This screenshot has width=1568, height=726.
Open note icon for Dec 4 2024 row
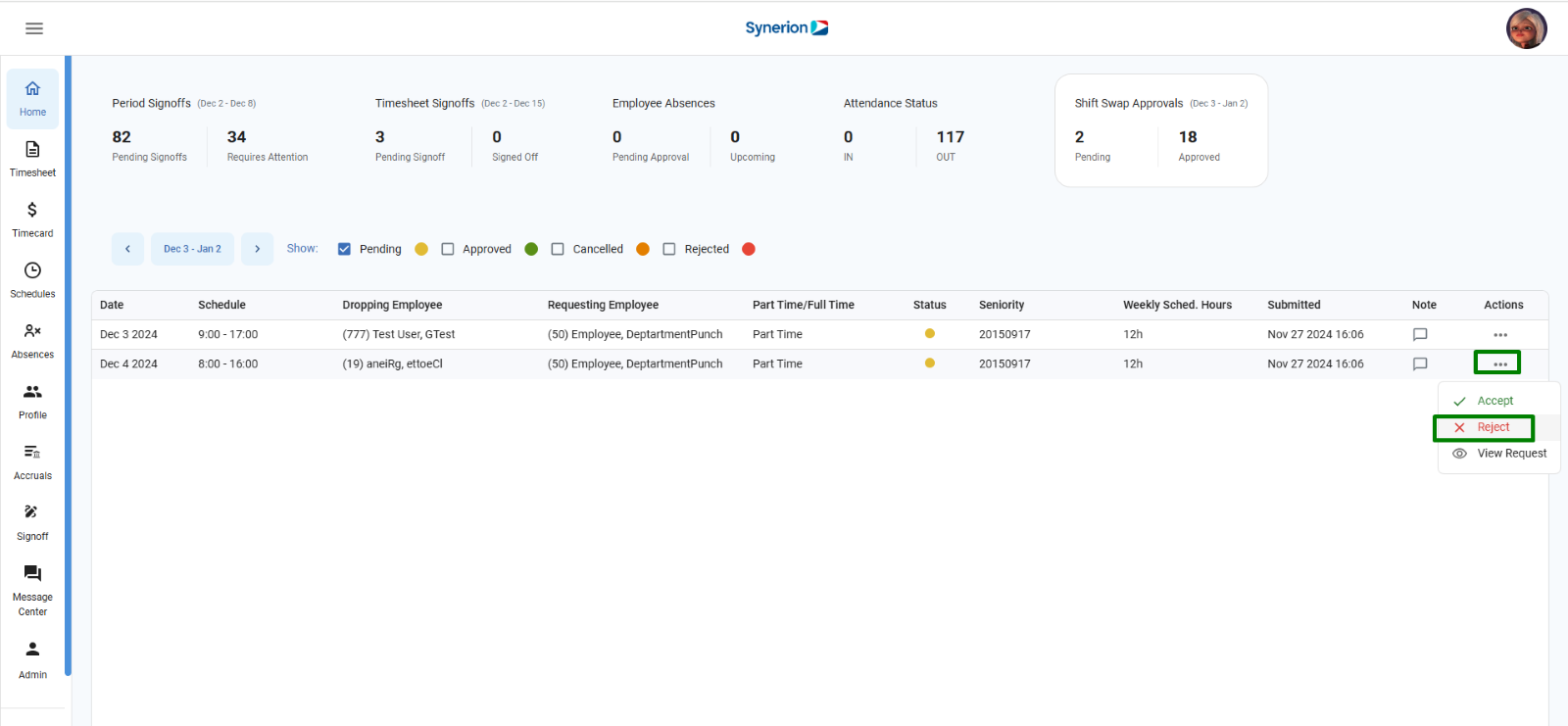[1420, 363]
